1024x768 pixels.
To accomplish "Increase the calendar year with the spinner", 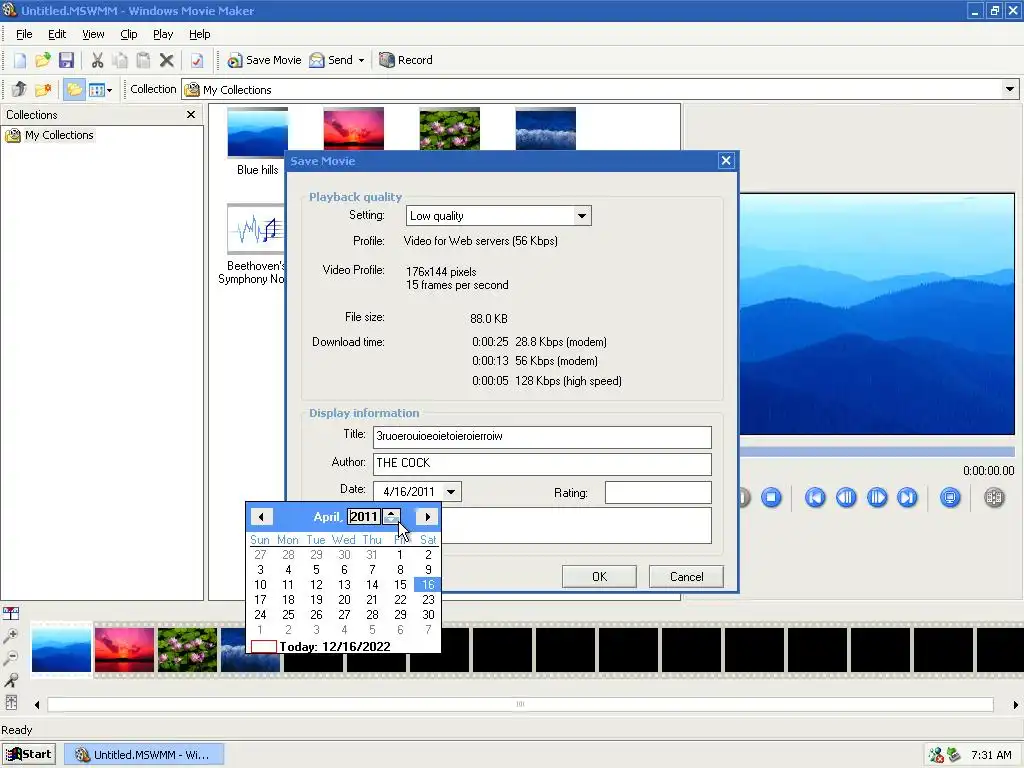I will tap(391, 513).
